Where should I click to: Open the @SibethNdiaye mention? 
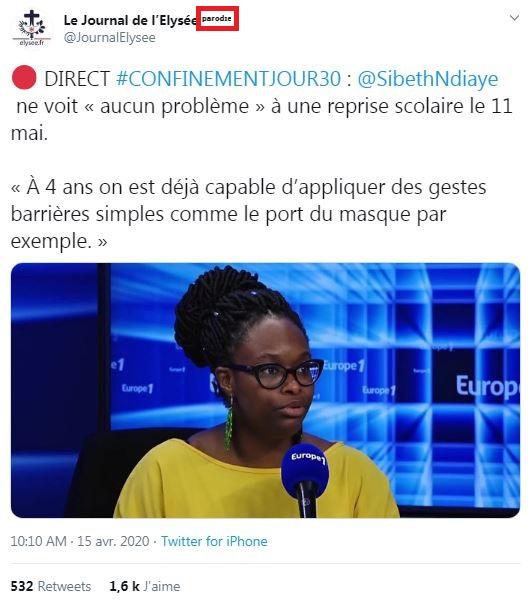[x=428, y=79]
